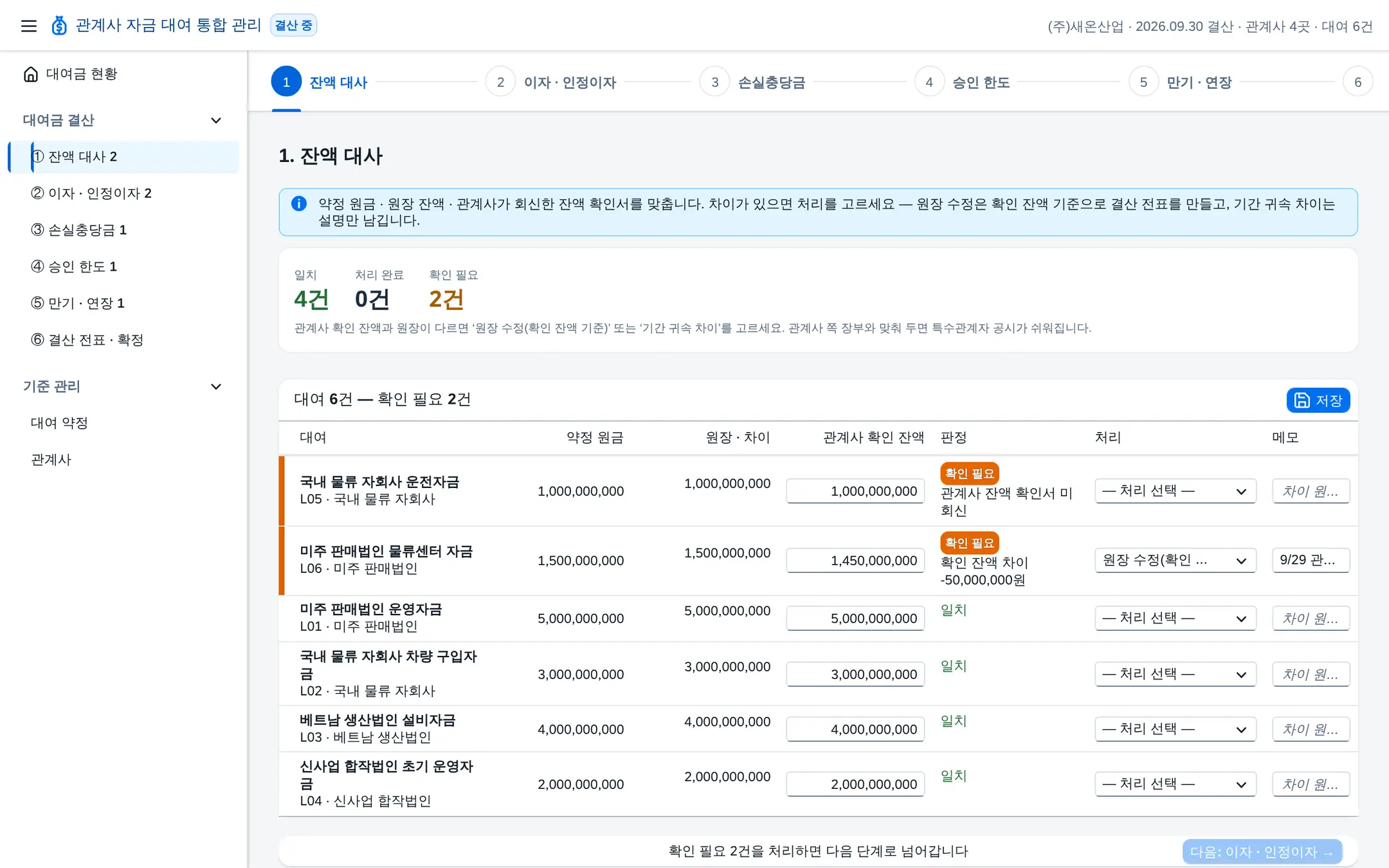Open 처리 선택 dropdown for L05 운전자금
Screen dimensions: 1389x868
1175,491
